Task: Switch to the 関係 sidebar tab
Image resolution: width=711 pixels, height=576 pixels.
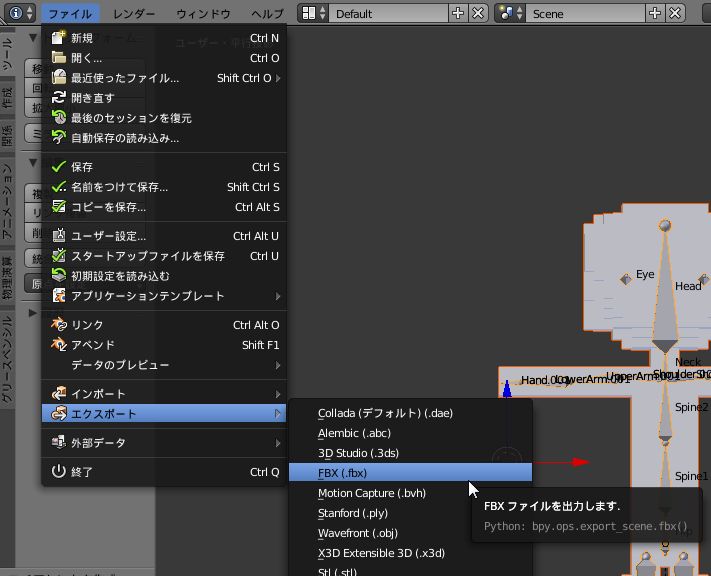Action: click(7, 136)
